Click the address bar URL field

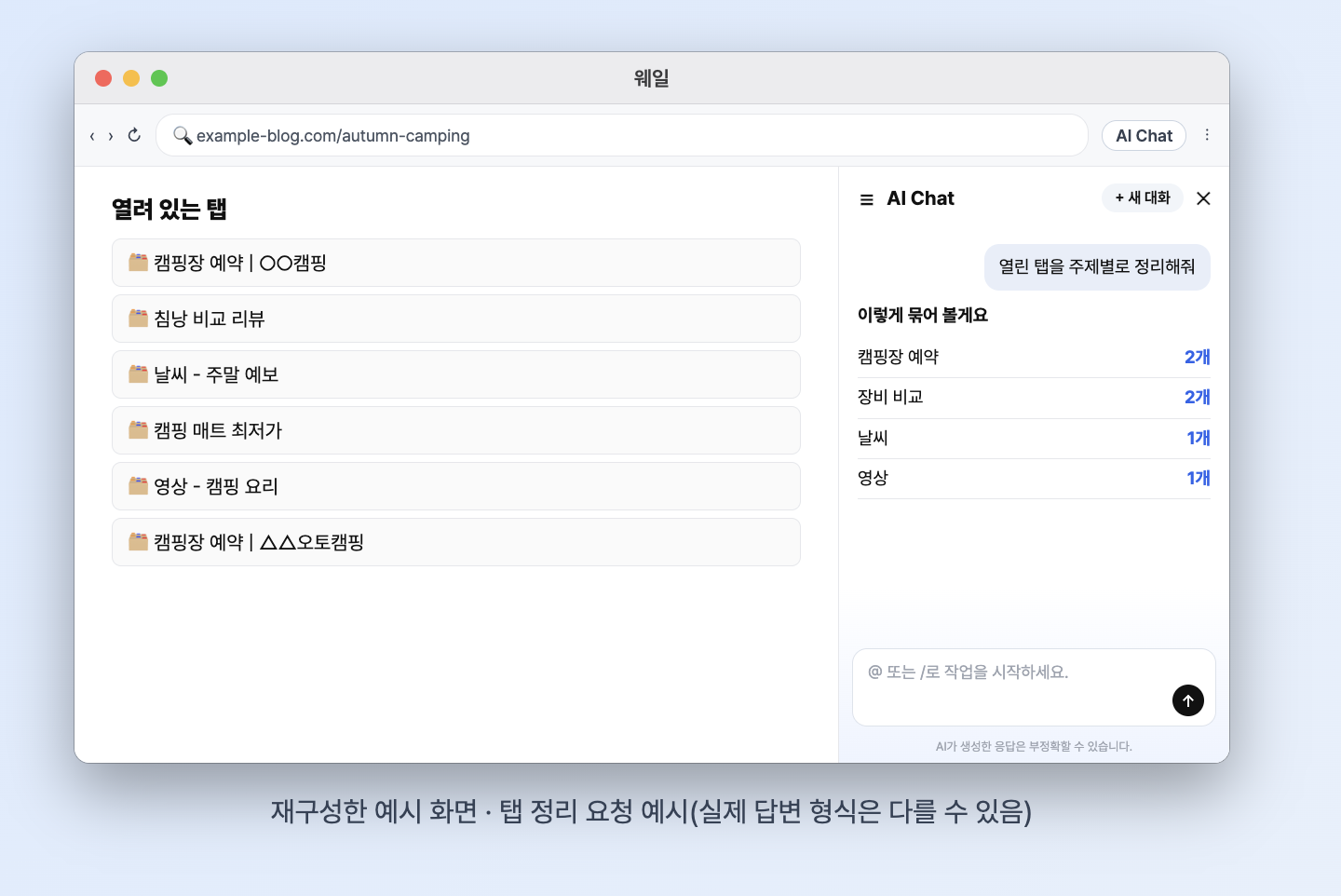(622, 136)
